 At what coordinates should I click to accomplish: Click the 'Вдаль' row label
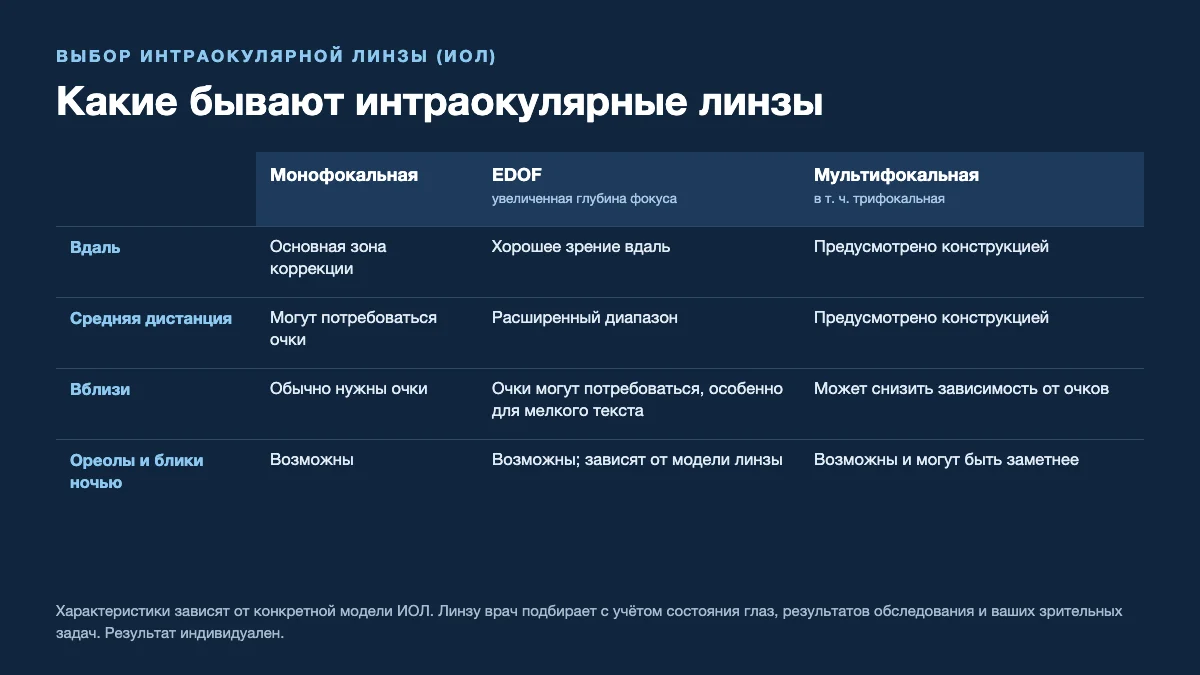tap(95, 247)
